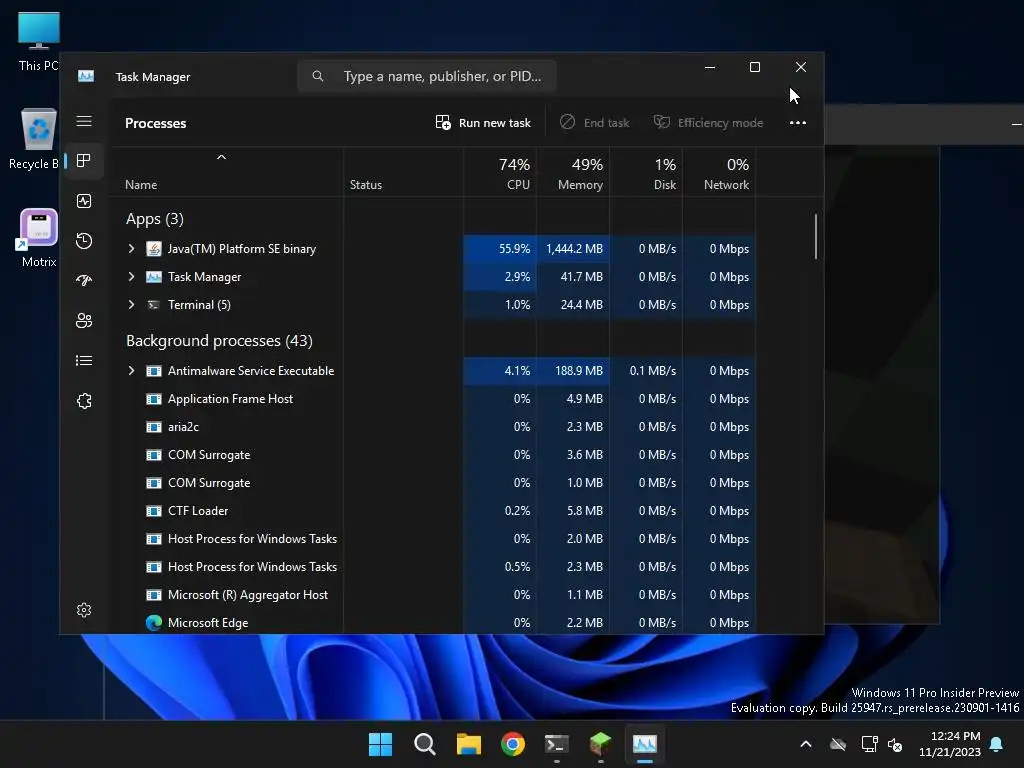Sort by Memory column header
The width and height of the screenshot is (1024, 768).
tap(573, 172)
